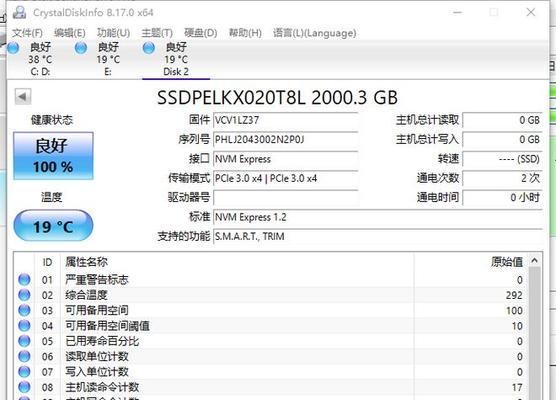This screenshot has width=556, height=400.
Task: Click raw value 100 of 可用备用空间
Action: coord(514,311)
